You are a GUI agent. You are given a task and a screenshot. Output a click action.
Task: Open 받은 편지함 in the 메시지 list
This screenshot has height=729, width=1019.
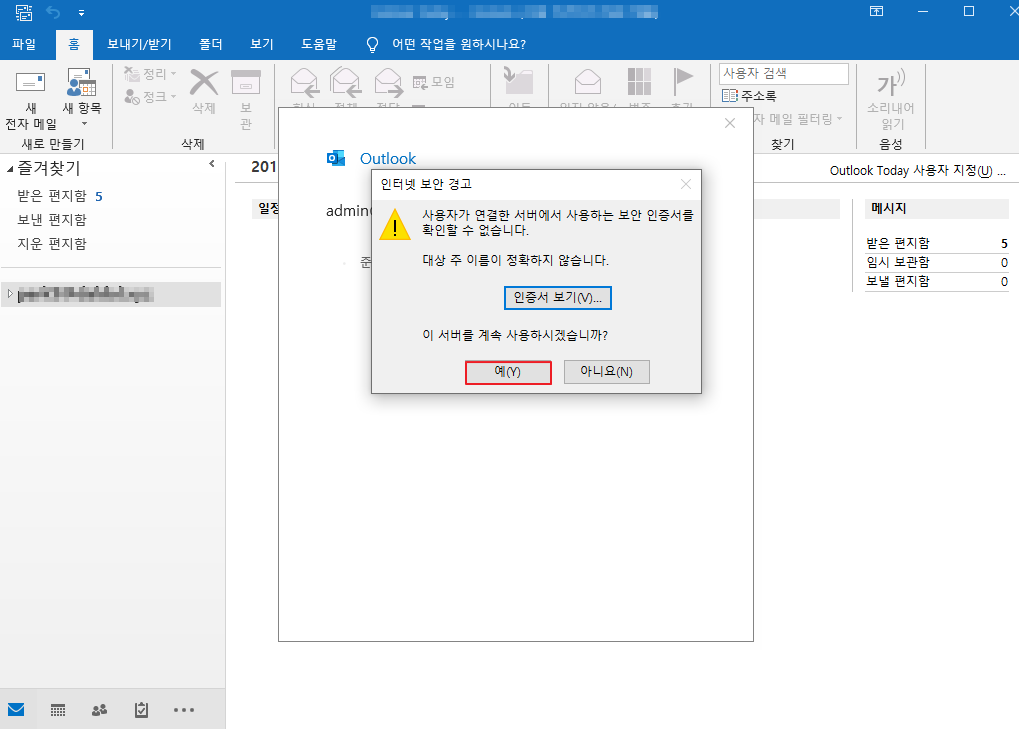click(x=897, y=243)
